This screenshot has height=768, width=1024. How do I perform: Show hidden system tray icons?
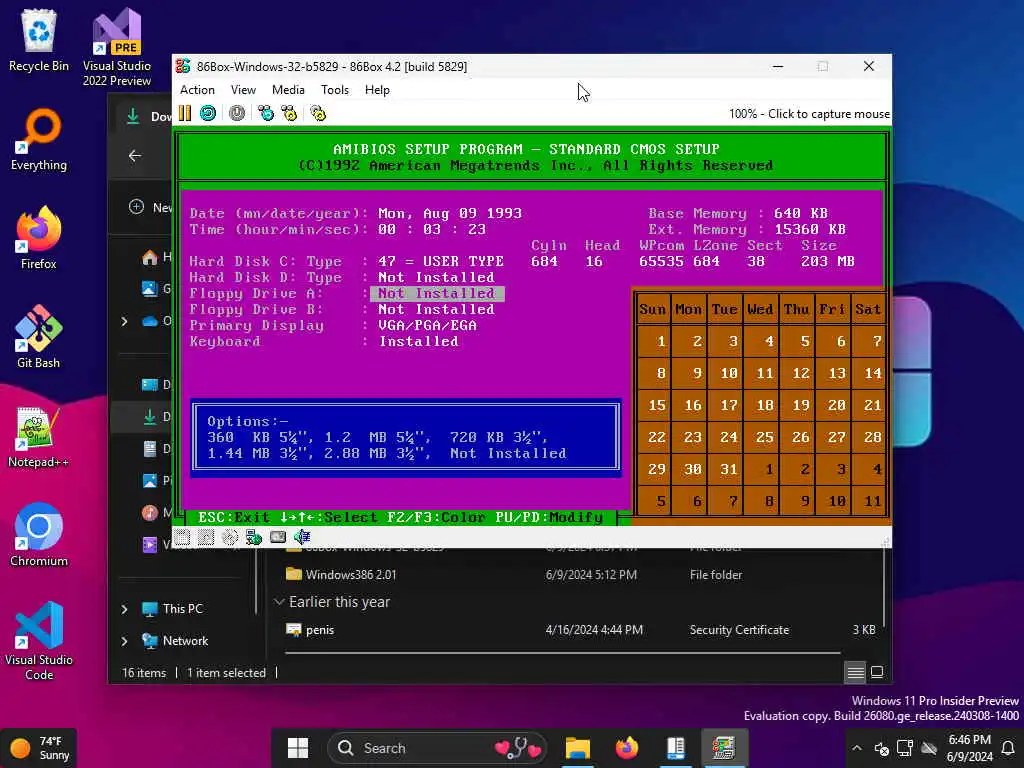857,748
